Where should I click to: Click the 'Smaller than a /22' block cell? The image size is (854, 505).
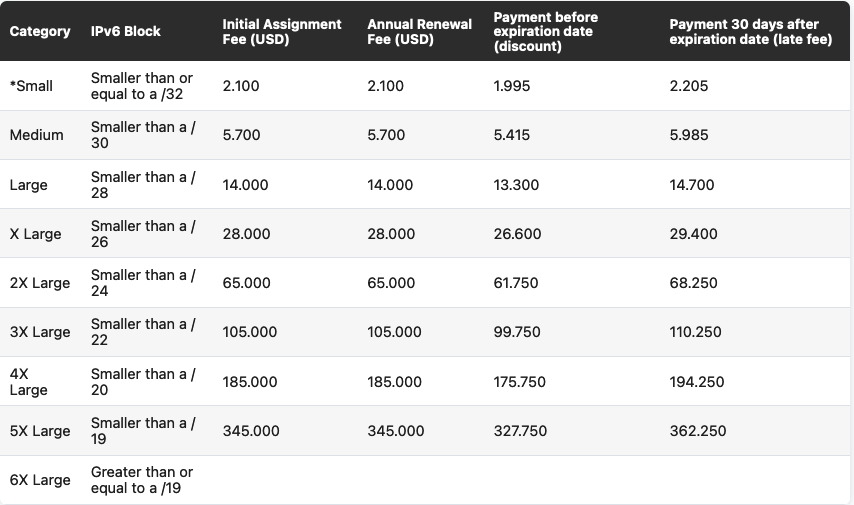click(143, 332)
